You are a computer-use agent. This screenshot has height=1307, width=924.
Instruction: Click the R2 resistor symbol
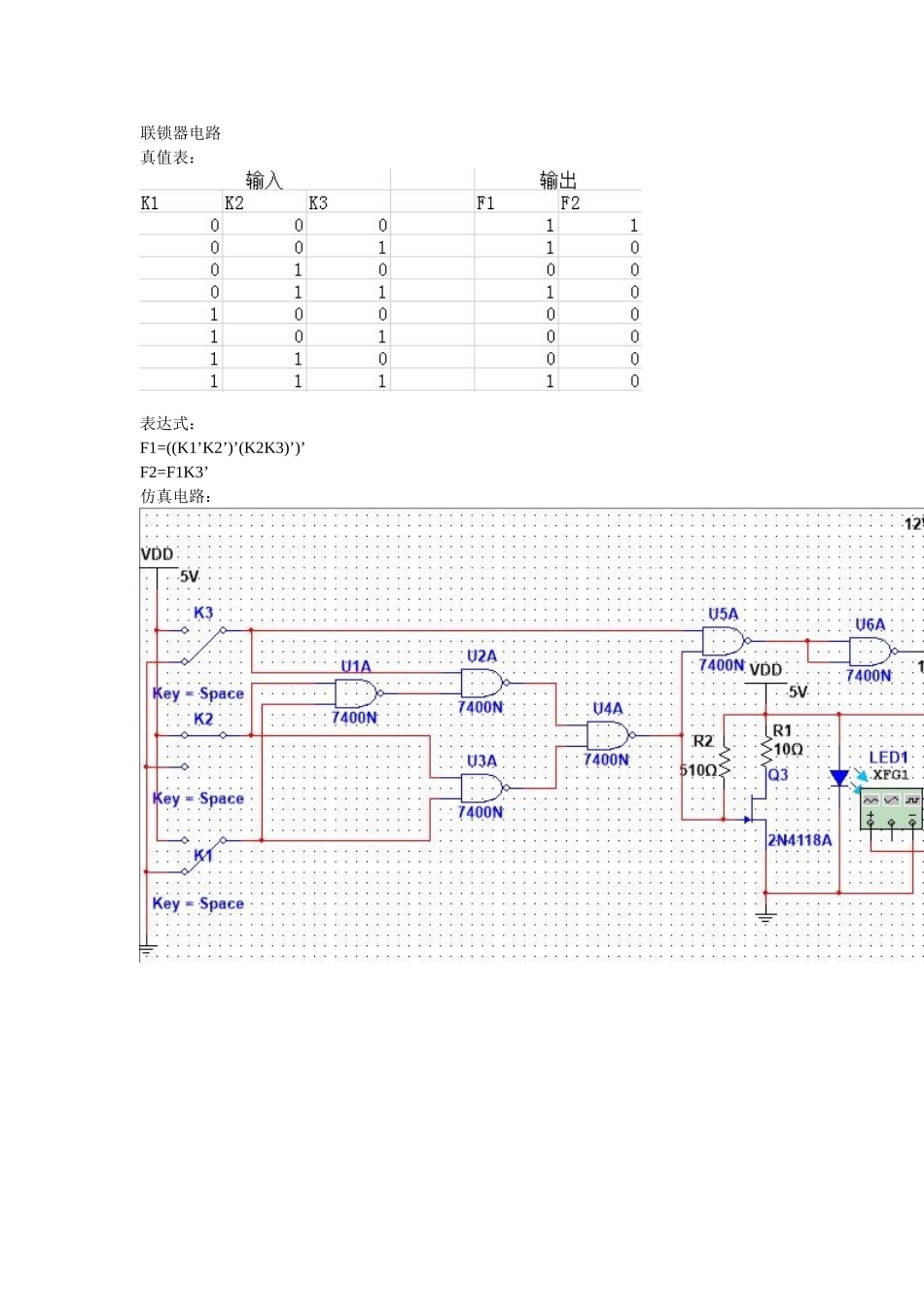pyautogui.click(x=724, y=762)
